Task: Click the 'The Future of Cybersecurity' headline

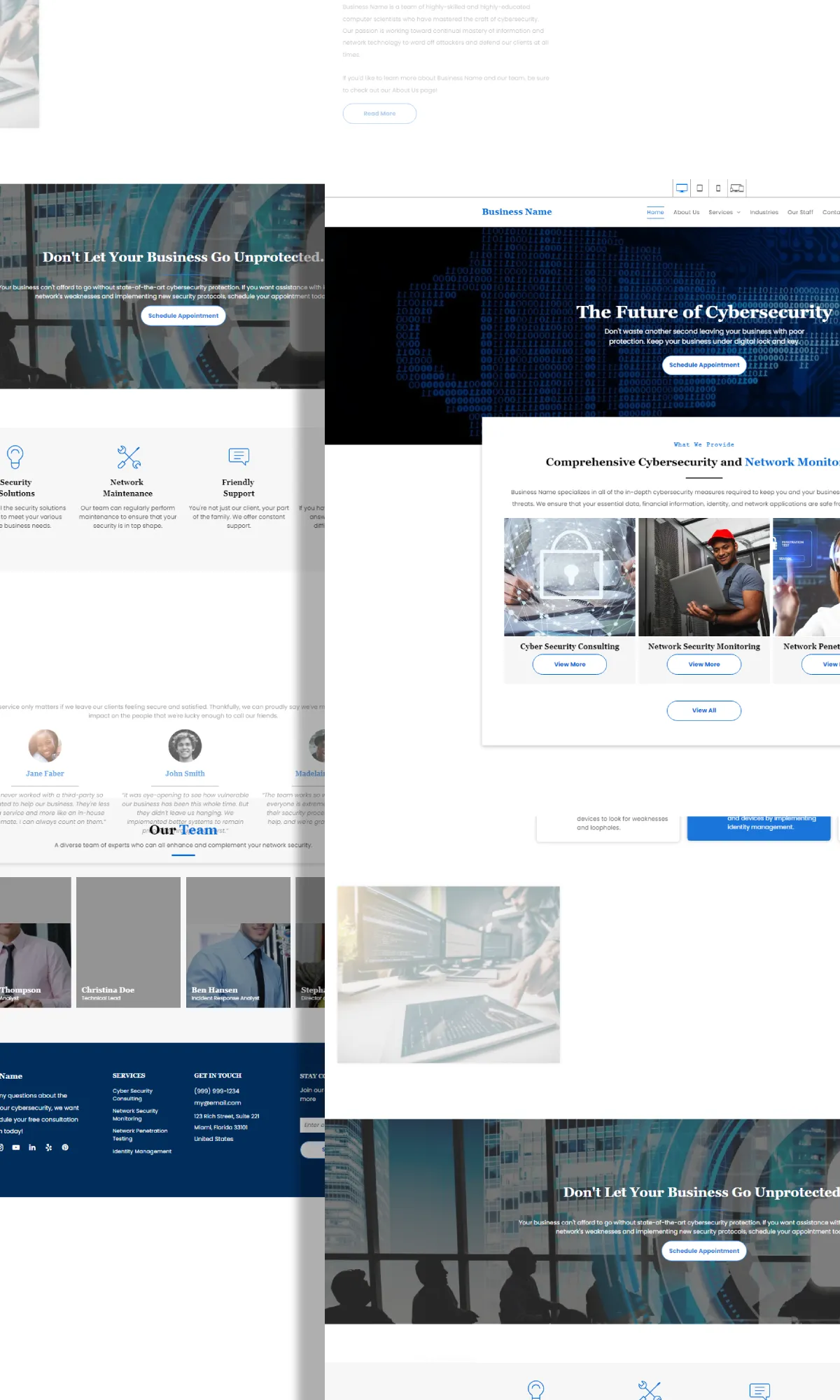Action: (705, 312)
